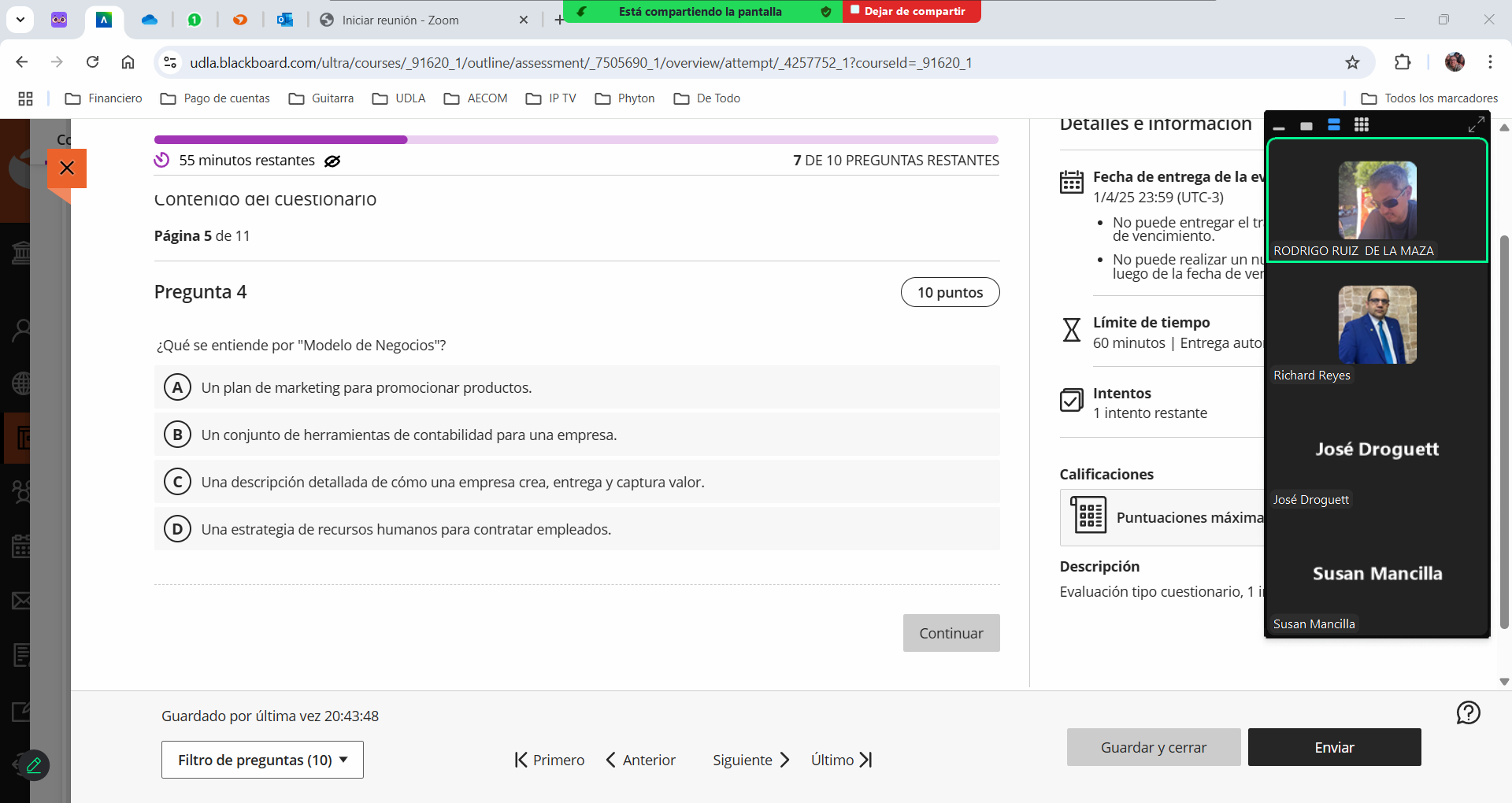Click the Continuar button
The image size is (1512, 803).
(951, 633)
